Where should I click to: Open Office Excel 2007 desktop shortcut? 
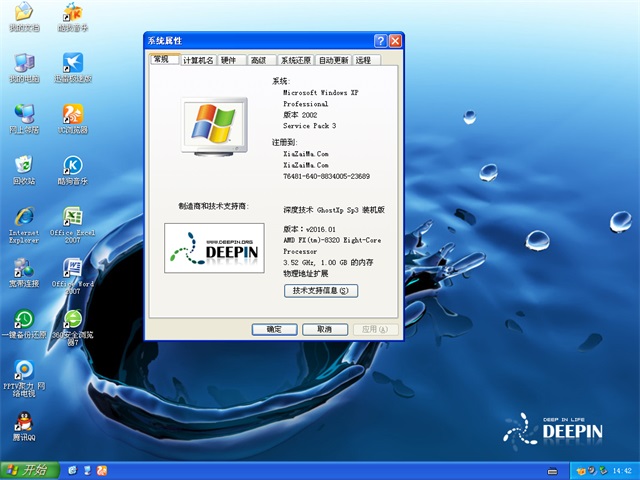(x=72, y=218)
